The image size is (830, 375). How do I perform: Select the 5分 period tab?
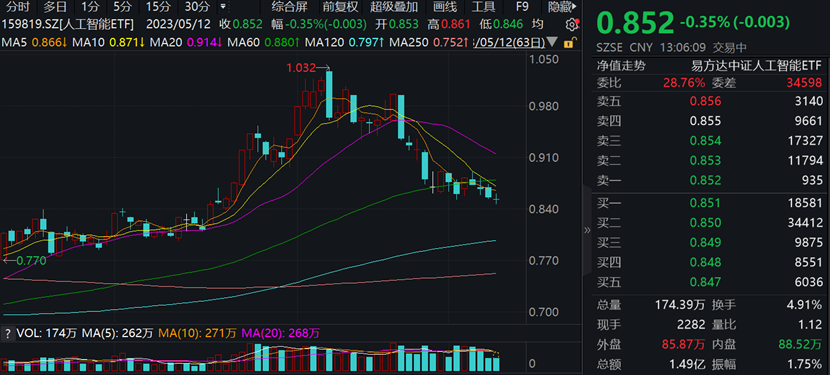click(122, 7)
